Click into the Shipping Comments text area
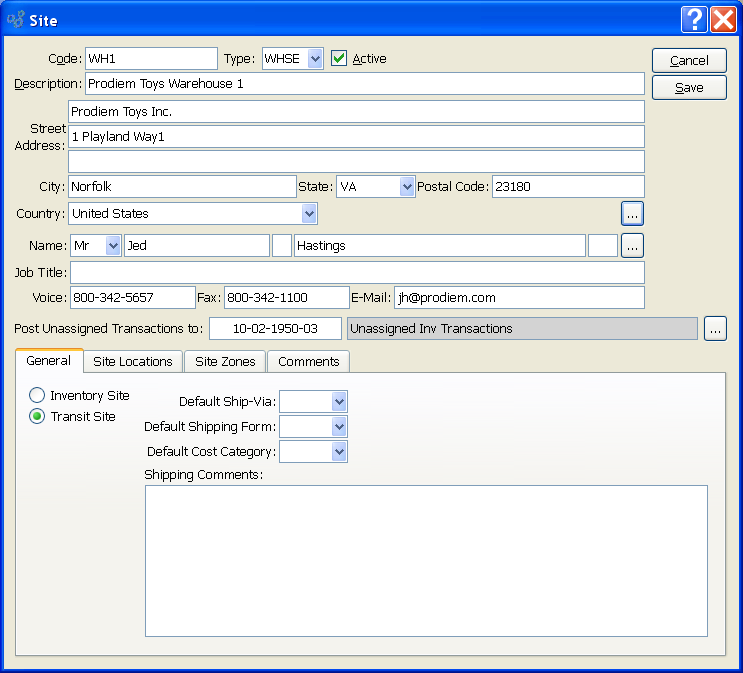This screenshot has height=673, width=743. [x=426, y=560]
